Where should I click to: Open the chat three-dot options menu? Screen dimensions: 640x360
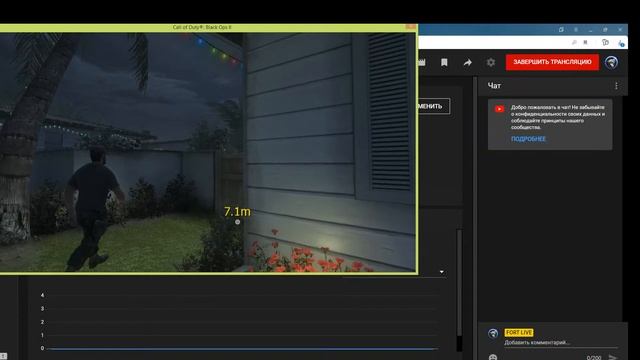click(616, 86)
